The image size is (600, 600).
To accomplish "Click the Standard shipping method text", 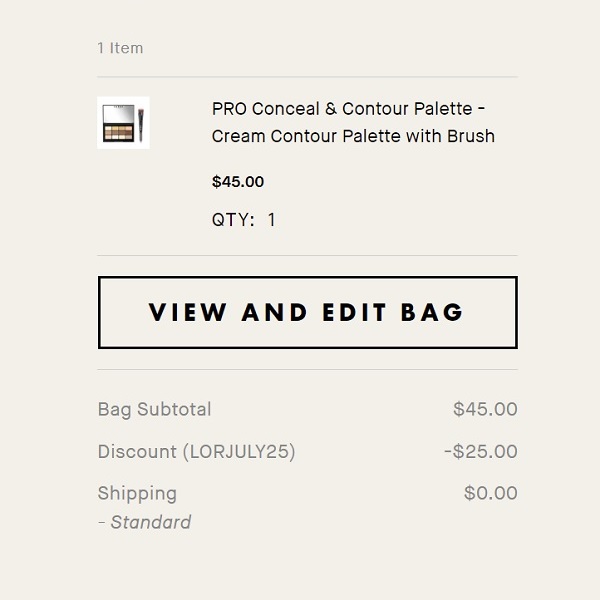I will [150, 522].
